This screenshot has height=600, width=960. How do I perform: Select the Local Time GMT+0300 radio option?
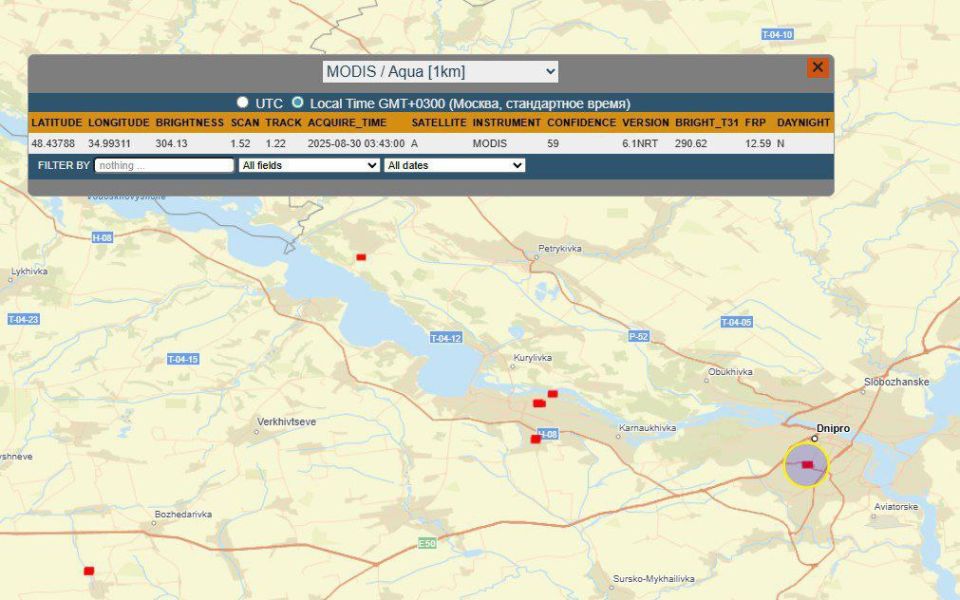[x=297, y=103]
